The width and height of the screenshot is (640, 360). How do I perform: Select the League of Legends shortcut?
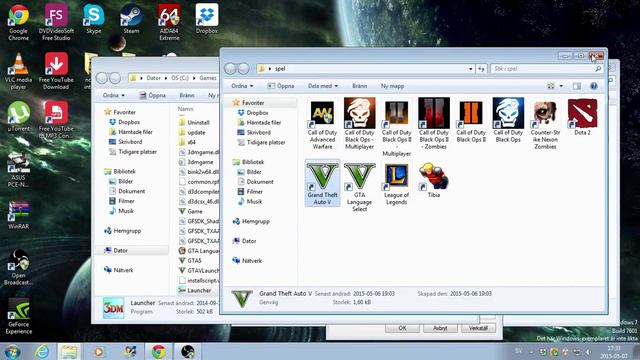[x=397, y=183]
